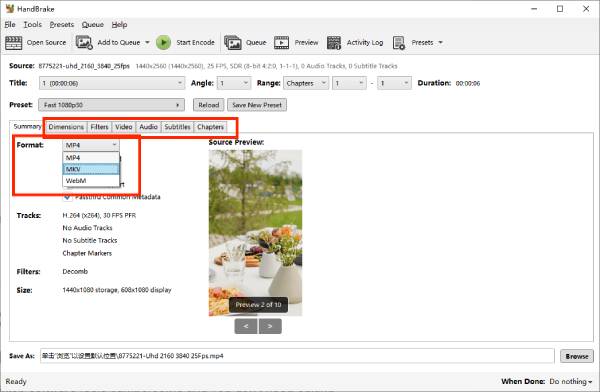Click the H.264 (x264), 30 FPS PFR text
Viewport: 600px width, 392px height.
(x=99, y=216)
